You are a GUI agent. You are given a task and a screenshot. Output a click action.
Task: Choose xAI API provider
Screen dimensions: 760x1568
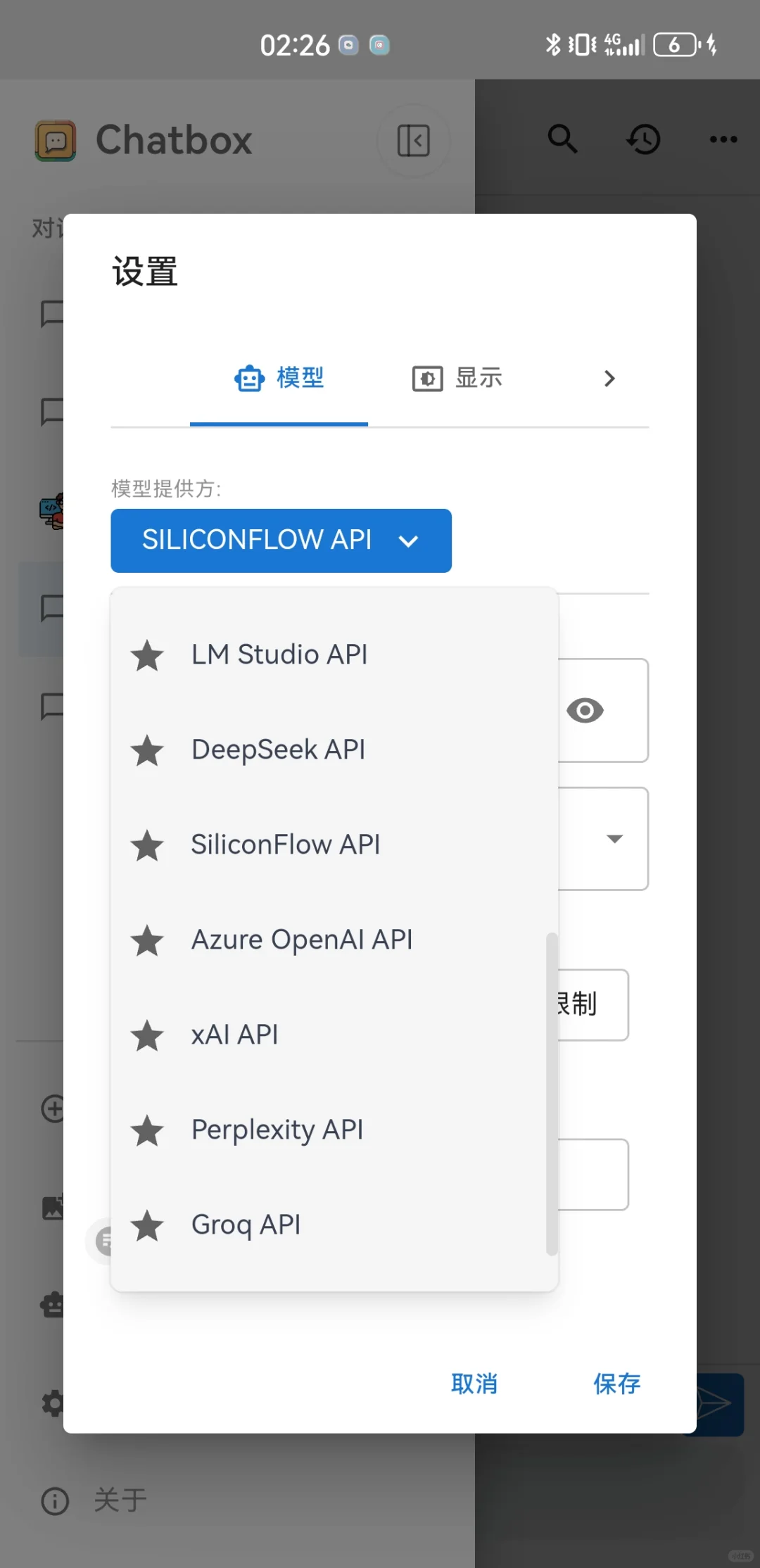(x=334, y=1035)
